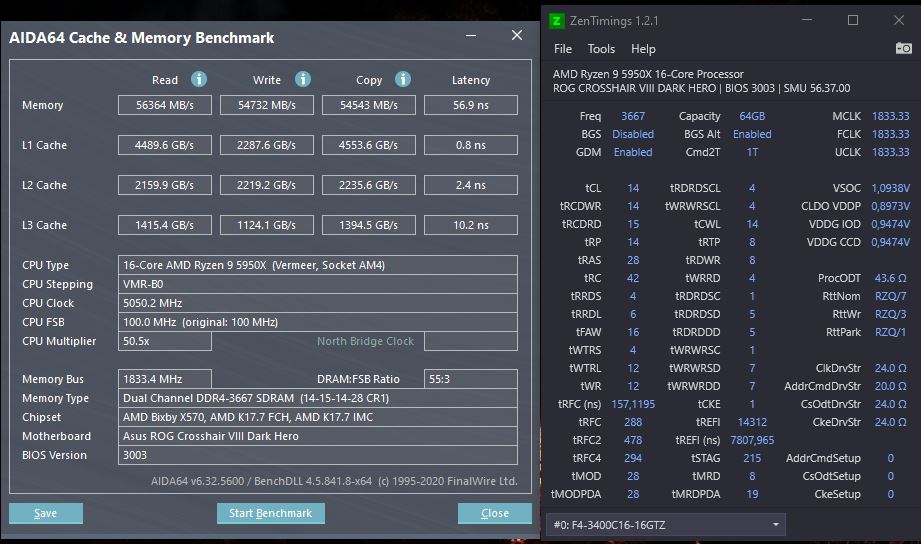
Task: Click Memory Type Dual Channel DDR4-3667 field
Action: tap(318, 398)
